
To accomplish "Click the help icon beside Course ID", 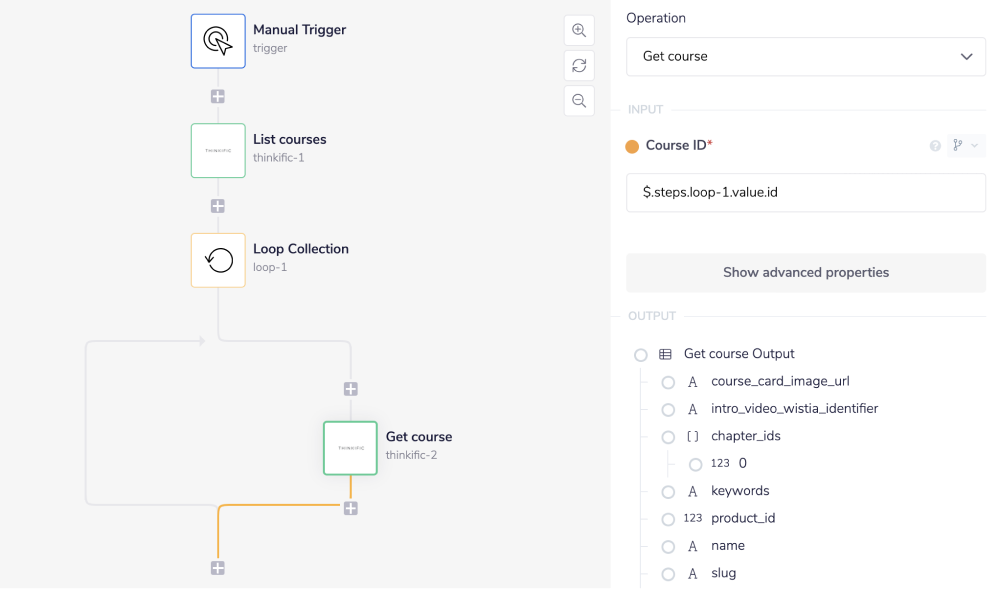I will [936, 146].
